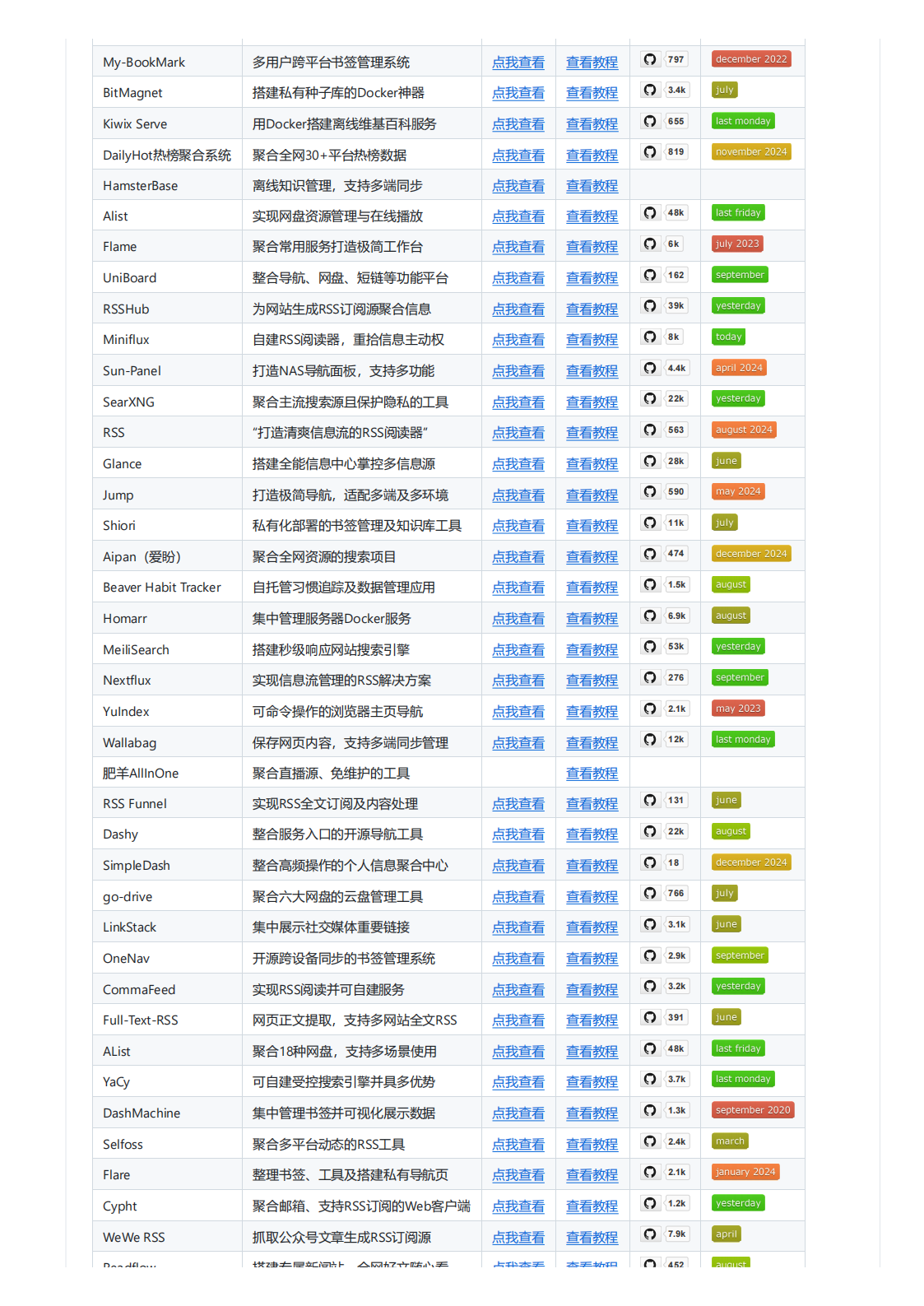This screenshot has width=924, height=1306.
Task: Click the GitHub icon in the Miniflux row
Action: click(650, 337)
